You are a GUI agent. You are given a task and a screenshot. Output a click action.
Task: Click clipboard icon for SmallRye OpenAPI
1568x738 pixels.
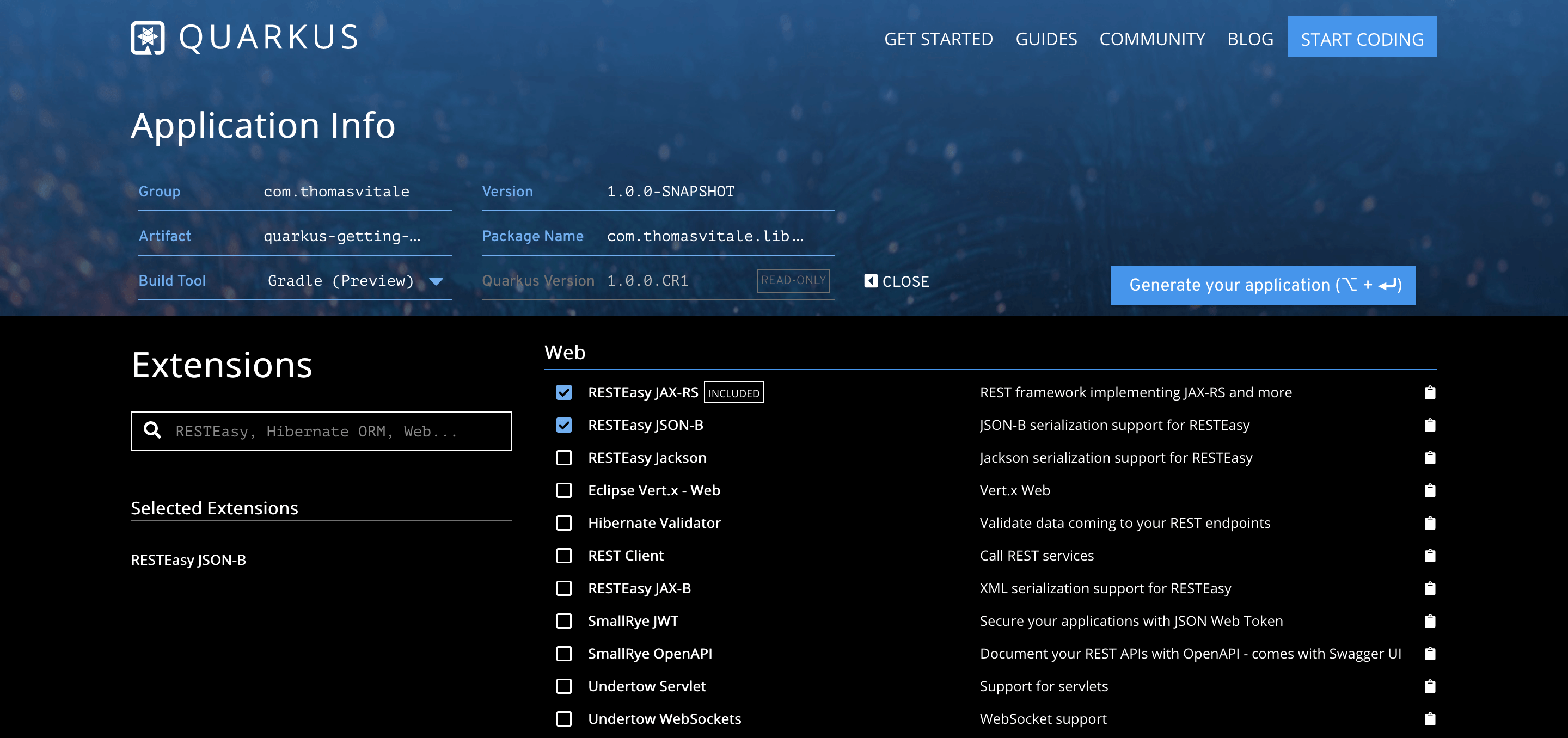tap(1429, 654)
